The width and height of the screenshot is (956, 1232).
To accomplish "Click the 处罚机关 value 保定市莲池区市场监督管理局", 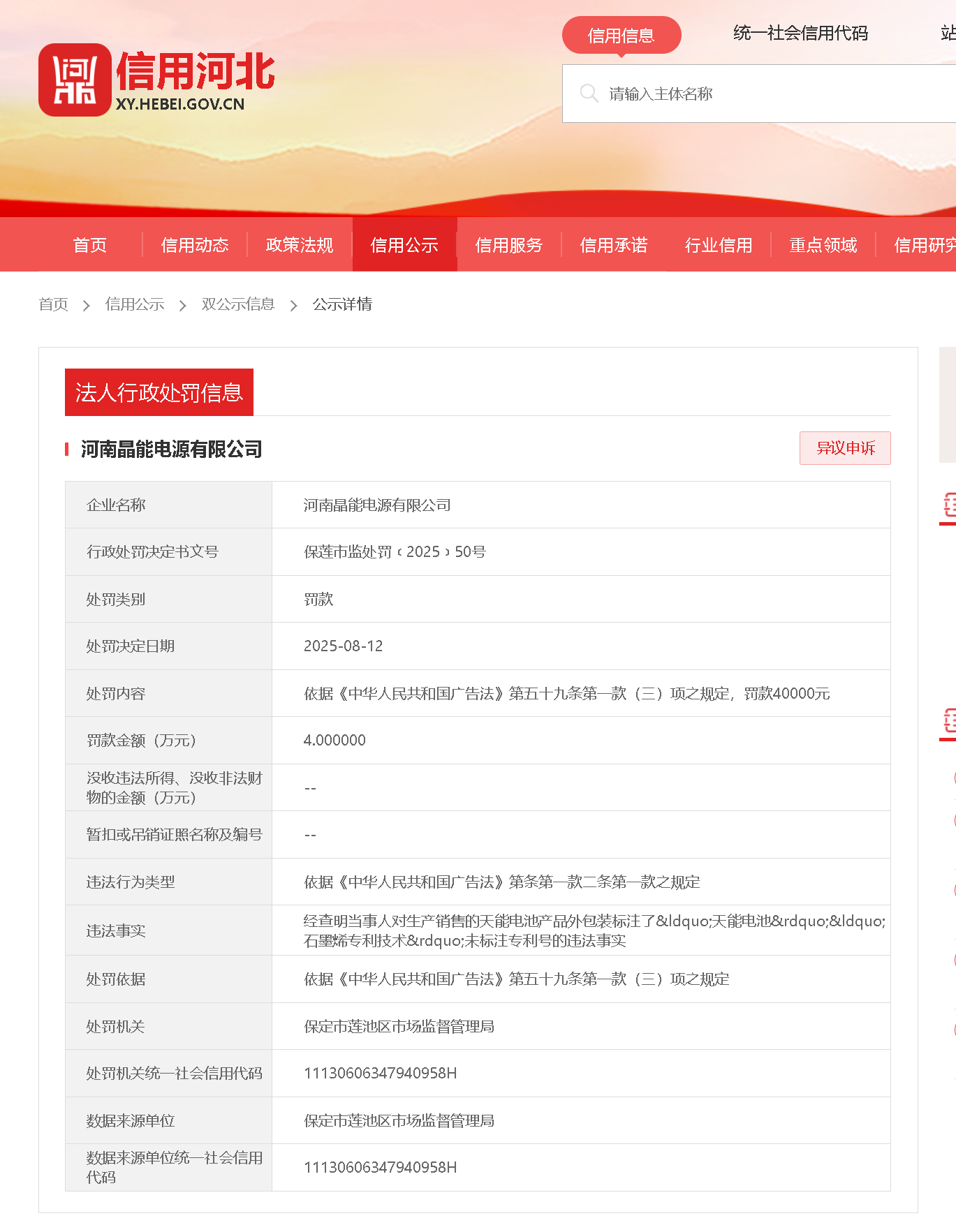I will click(x=399, y=1026).
